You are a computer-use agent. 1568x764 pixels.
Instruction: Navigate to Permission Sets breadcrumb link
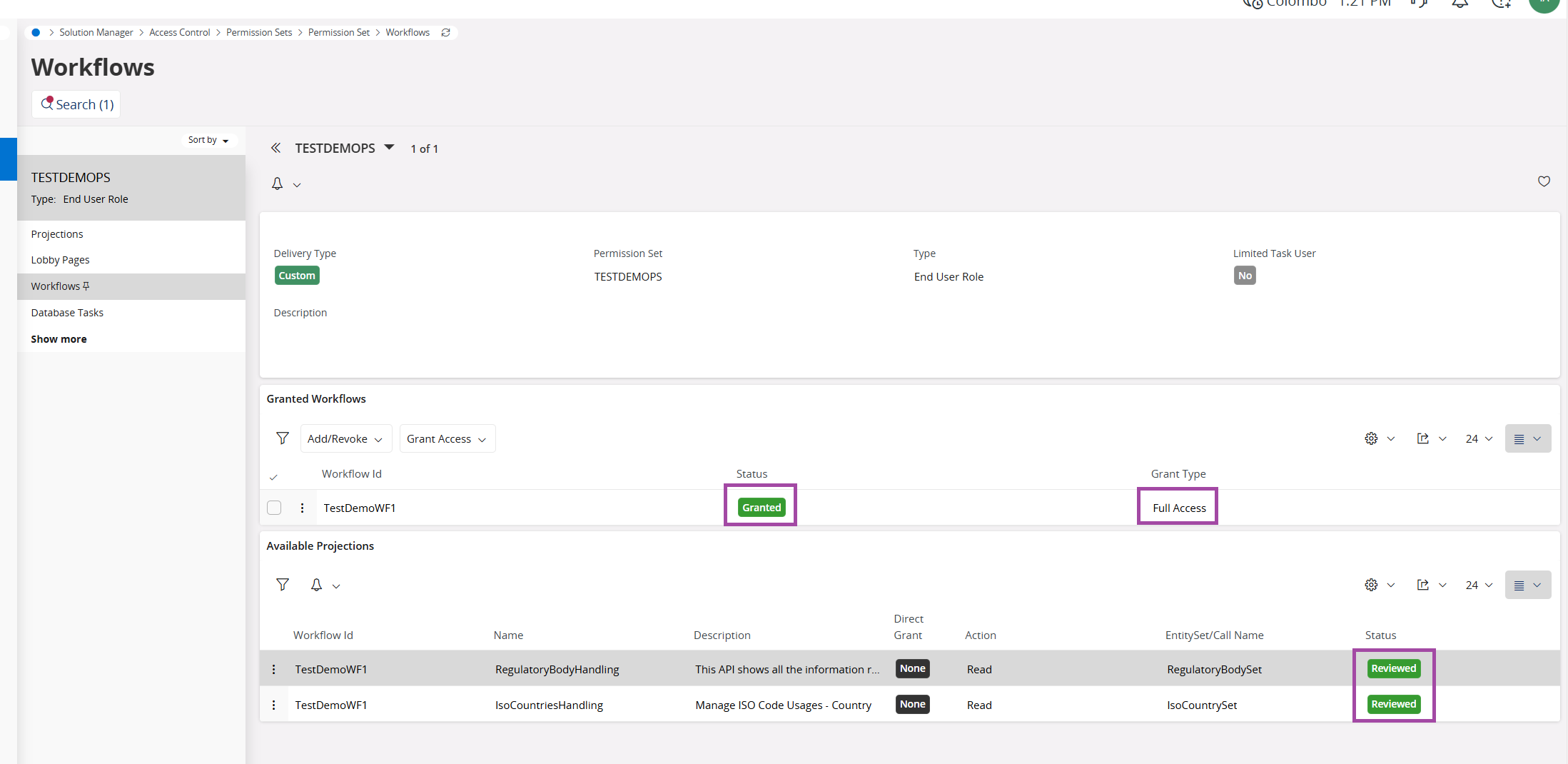pos(258,33)
